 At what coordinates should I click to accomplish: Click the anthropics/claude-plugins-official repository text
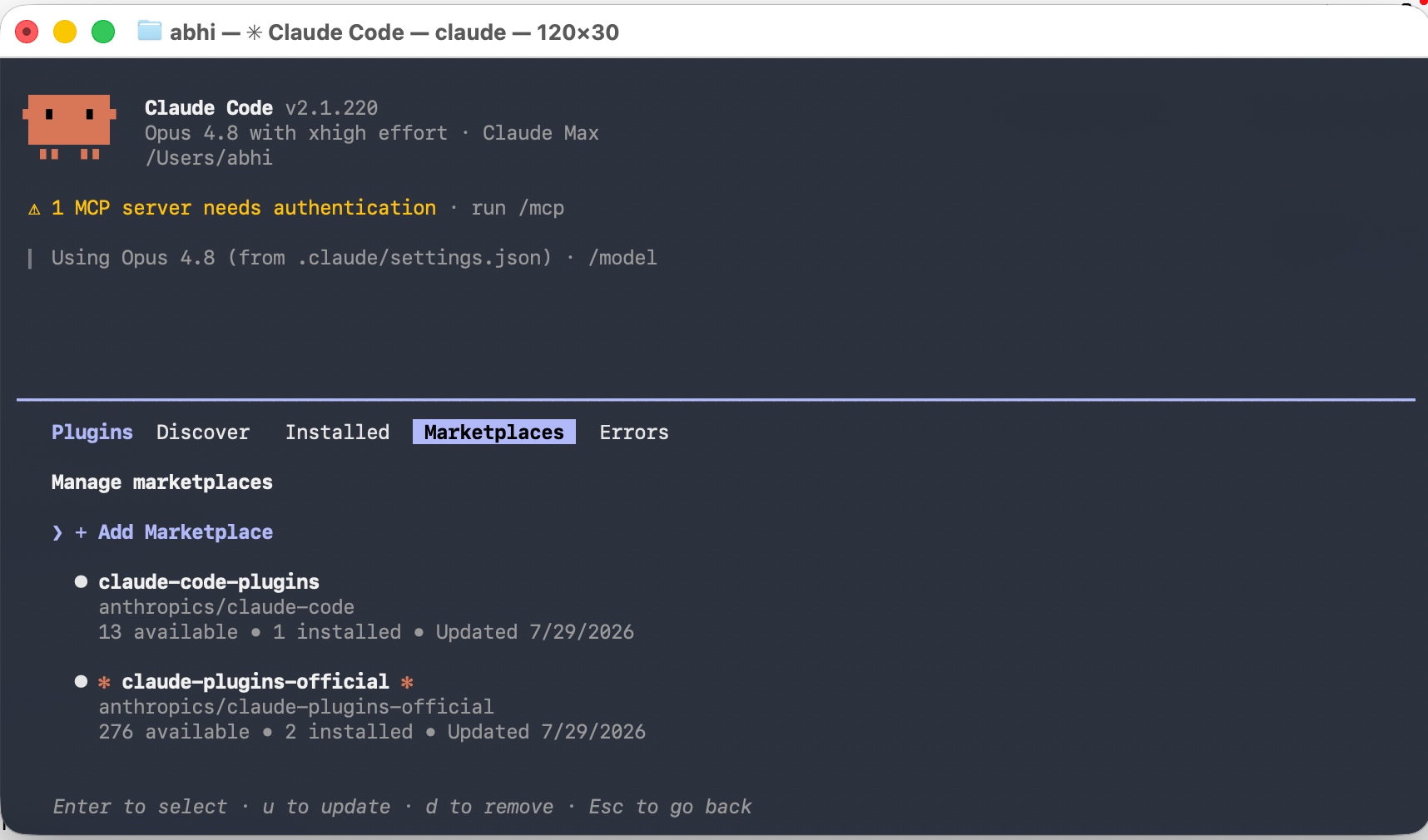(296, 707)
